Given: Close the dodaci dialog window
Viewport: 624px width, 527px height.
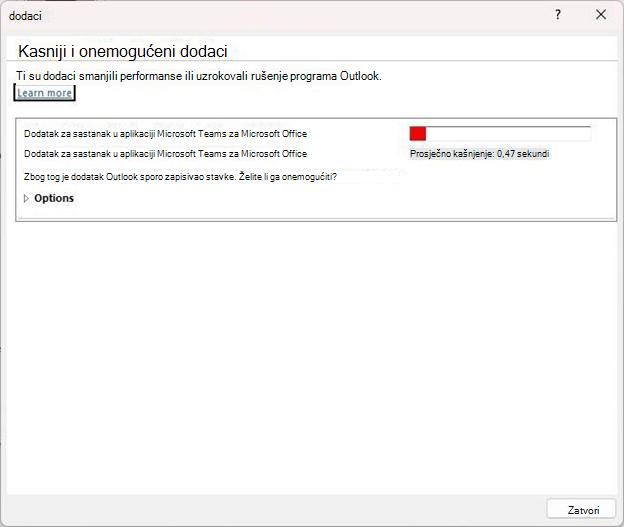Looking at the screenshot, I should [601, 15].
